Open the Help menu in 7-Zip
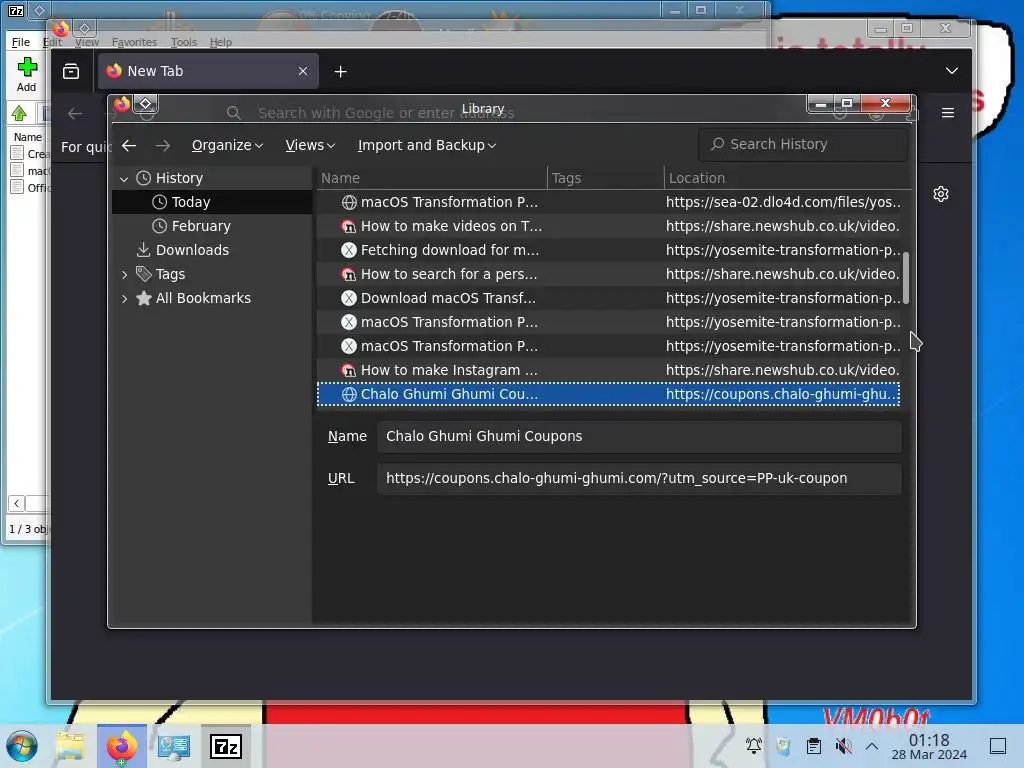 [x=221, y=42]
